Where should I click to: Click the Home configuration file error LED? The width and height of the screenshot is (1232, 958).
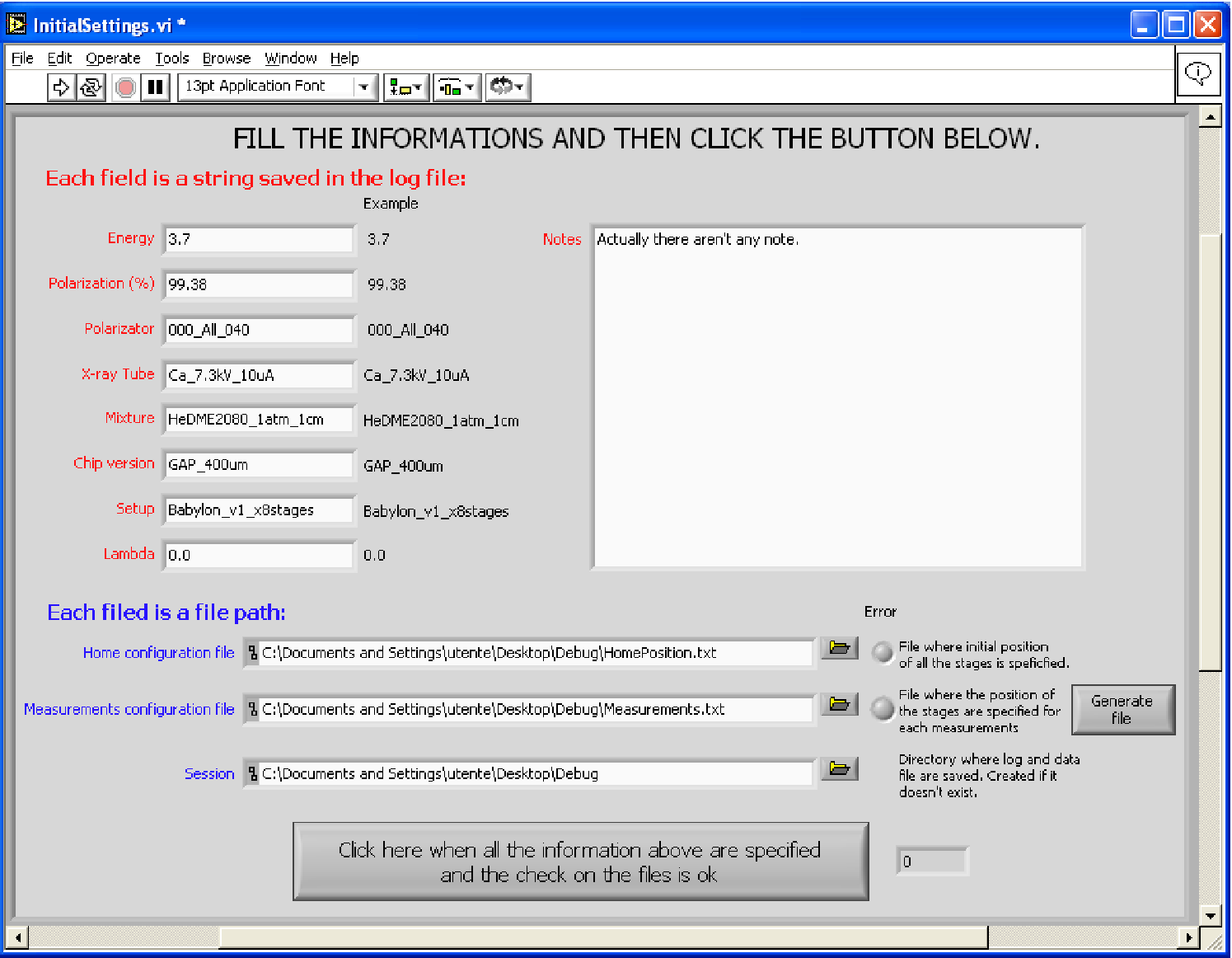(x=883, y=652)
